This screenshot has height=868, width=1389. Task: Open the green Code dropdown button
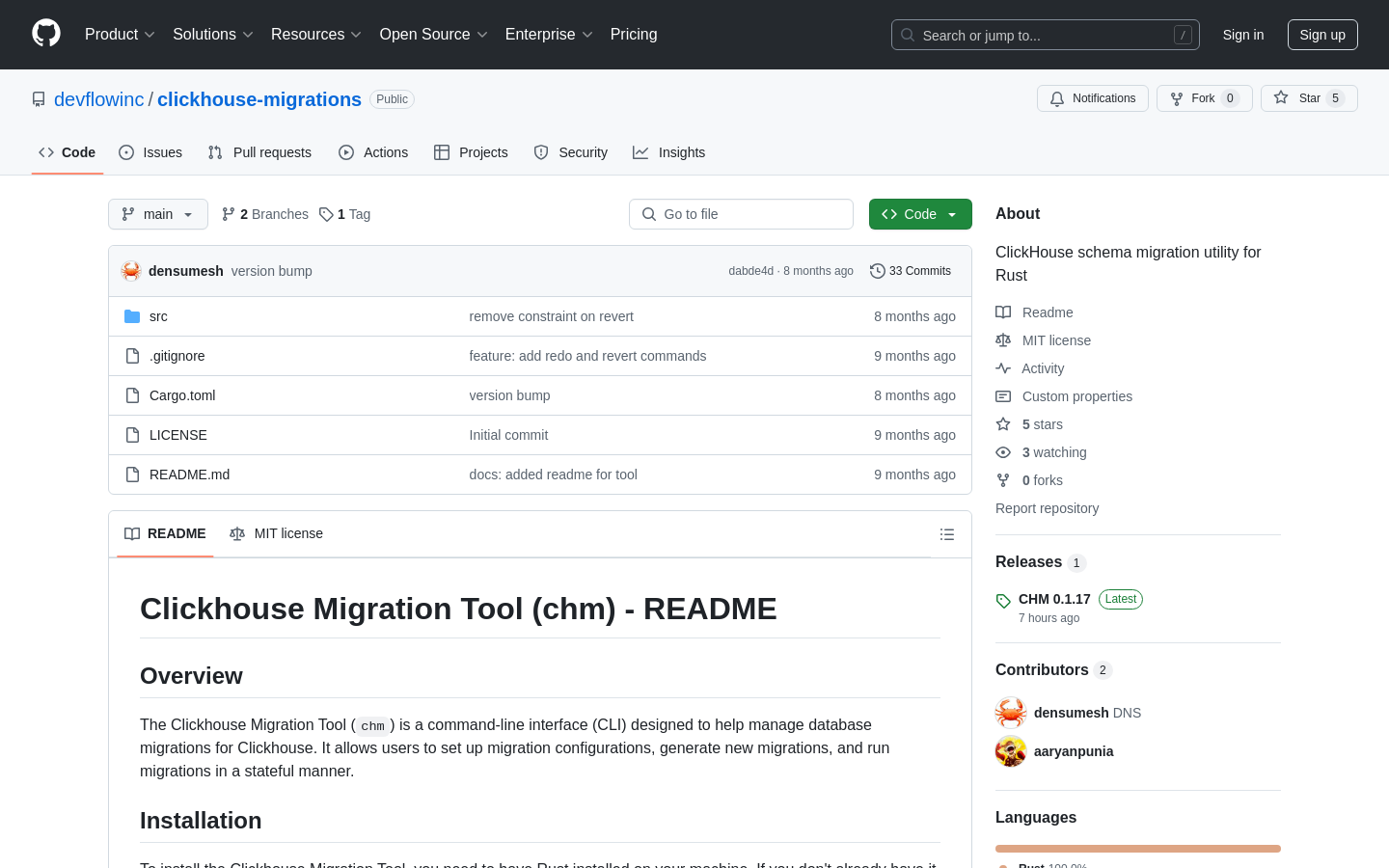920,214
